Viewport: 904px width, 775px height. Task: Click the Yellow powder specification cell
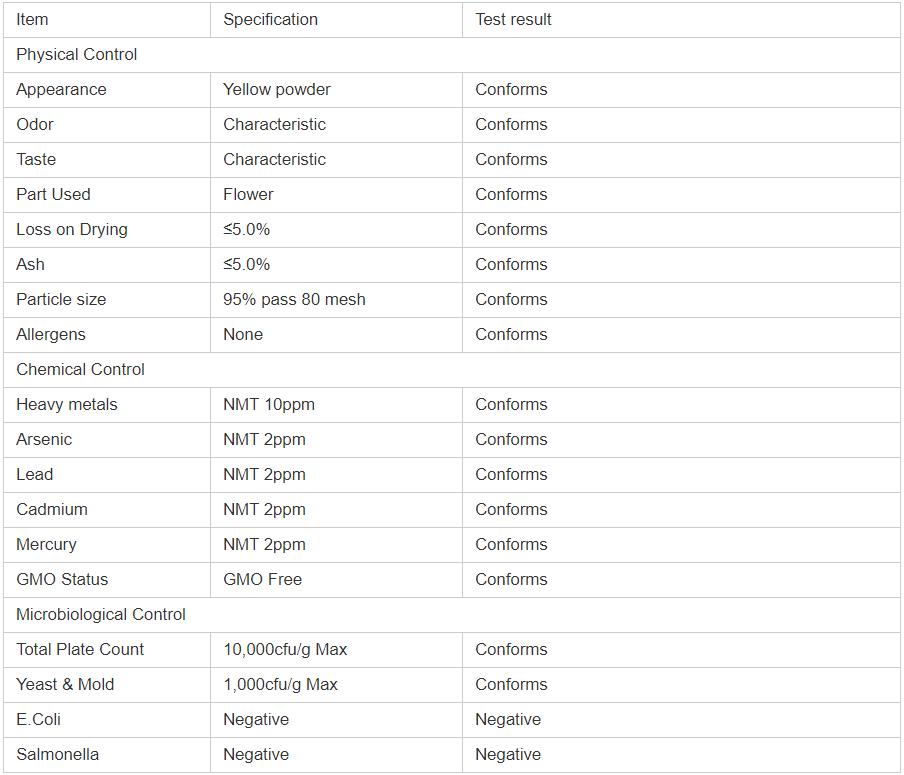click(x=277, y=90)
